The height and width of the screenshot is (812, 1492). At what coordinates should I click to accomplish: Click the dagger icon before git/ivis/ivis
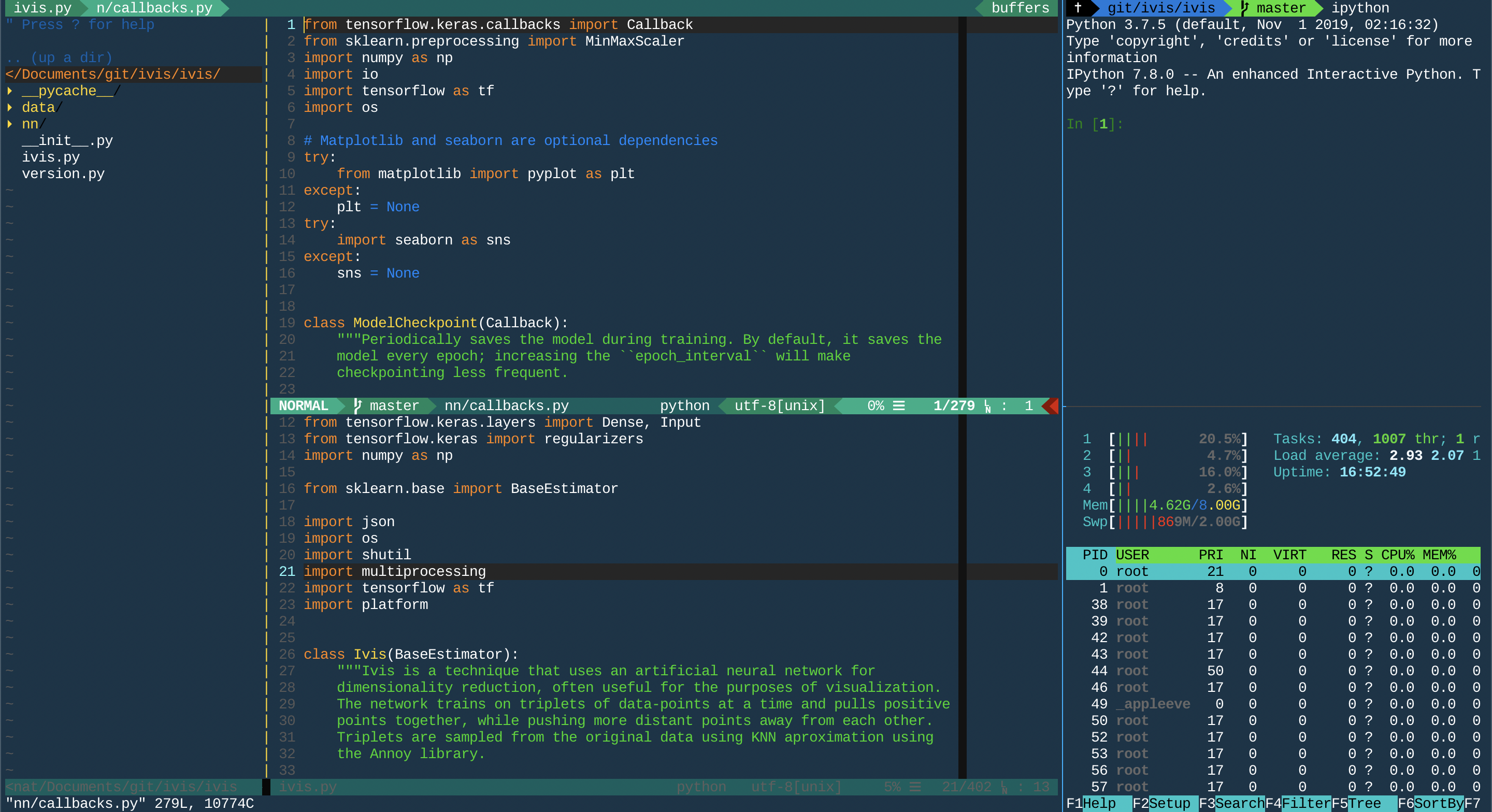(1079, 8)
